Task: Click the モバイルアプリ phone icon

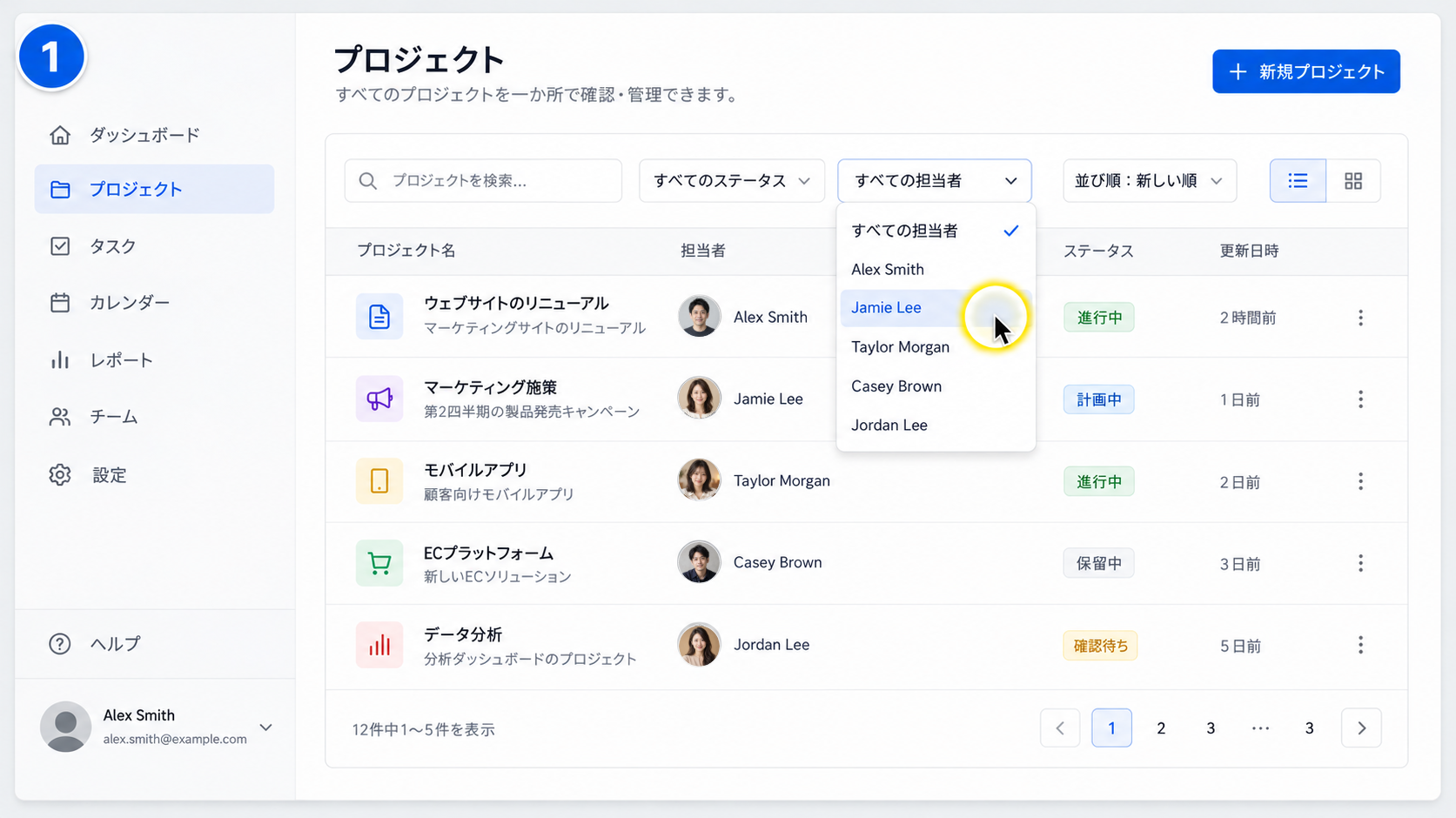Action: [379, 480]
